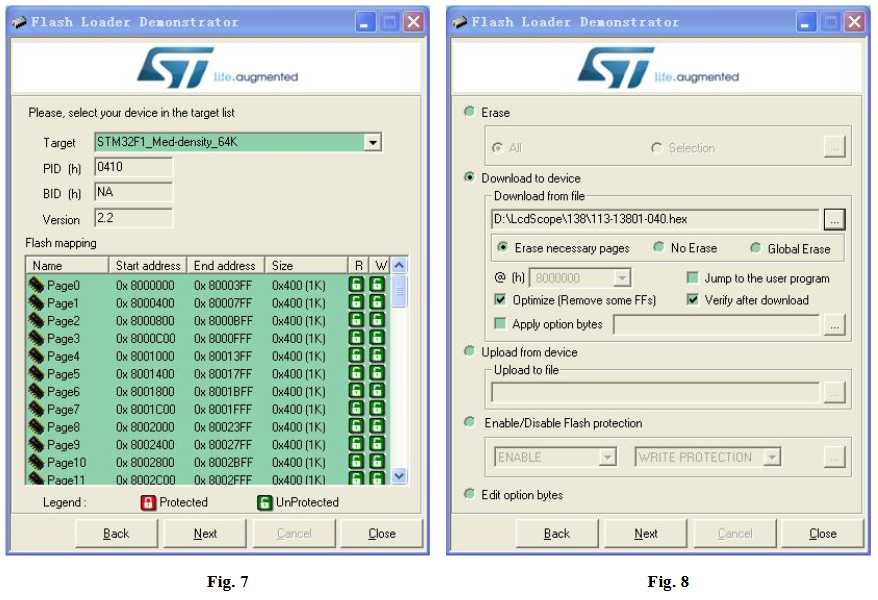Viewport: 878px width, 600px height.
Task: Click Next in device selection window
Action: point(205,533)
